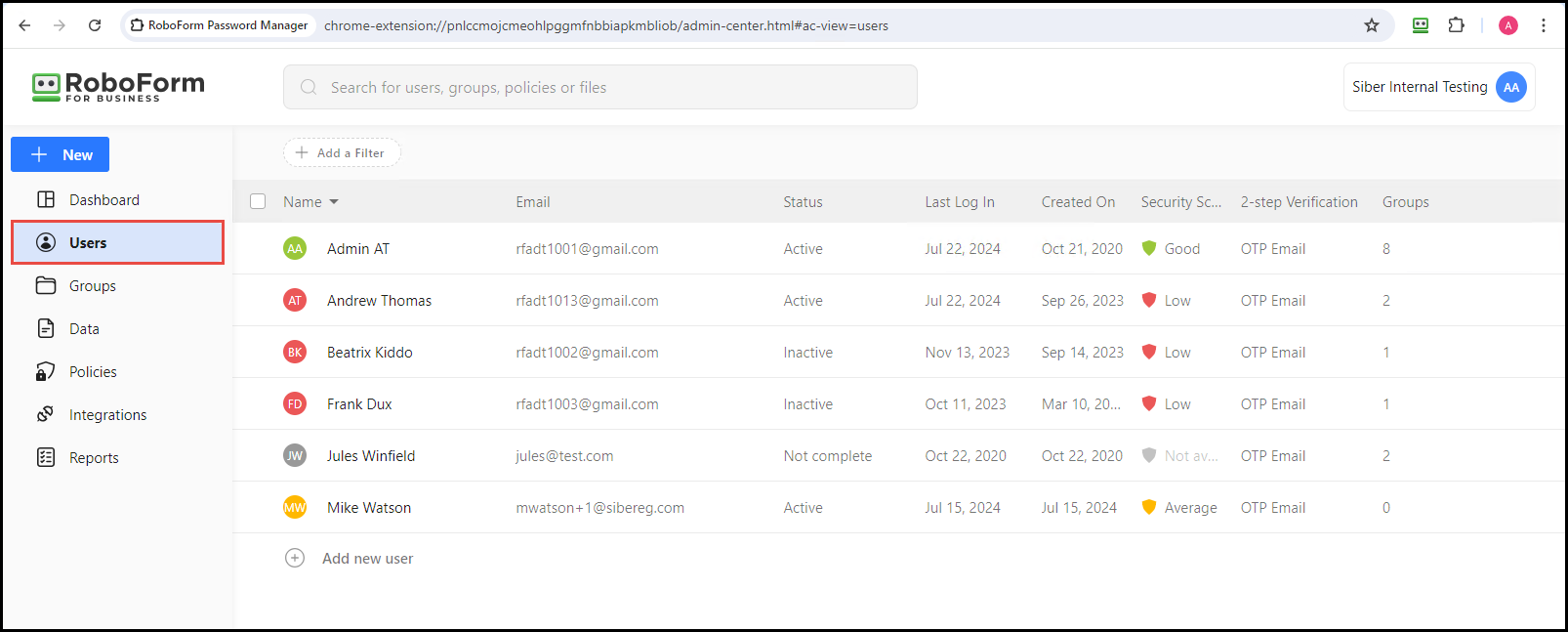
Task: Focus the users, groups, policies search field
Action: [x=599, y=88]
